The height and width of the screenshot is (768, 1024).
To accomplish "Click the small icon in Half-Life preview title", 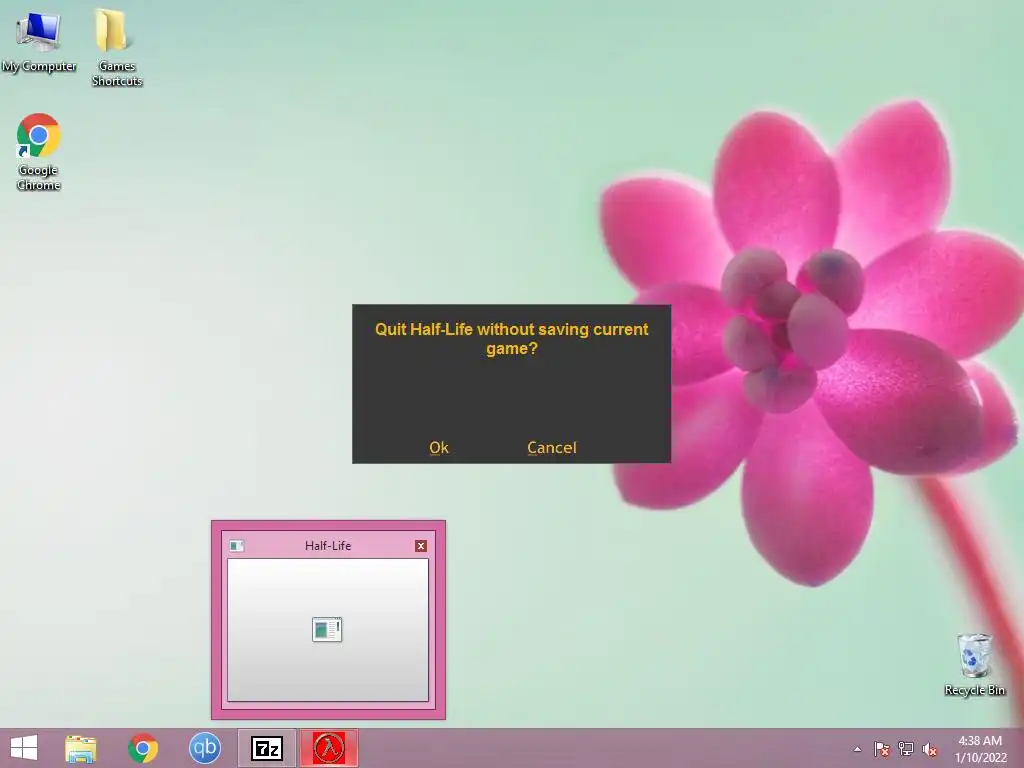I will pos(236,546).
